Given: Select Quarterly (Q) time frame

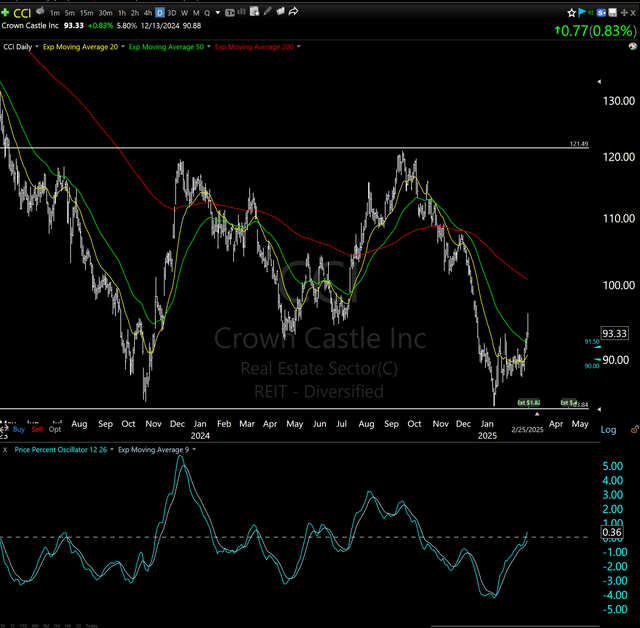Looking at the screenshot, I should (207, 13).
